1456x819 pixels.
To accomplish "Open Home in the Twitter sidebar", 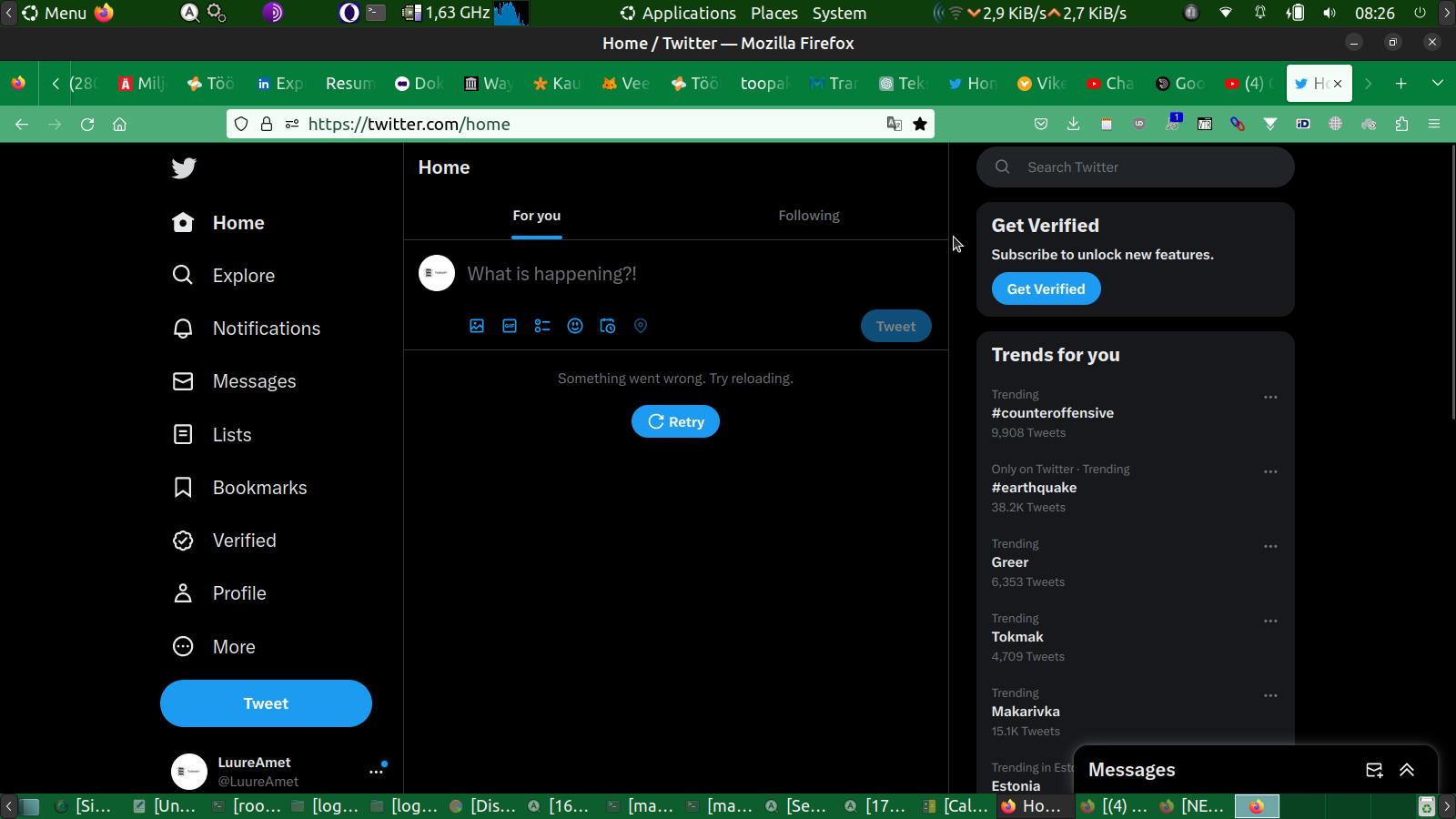I will tap(218, 223).
